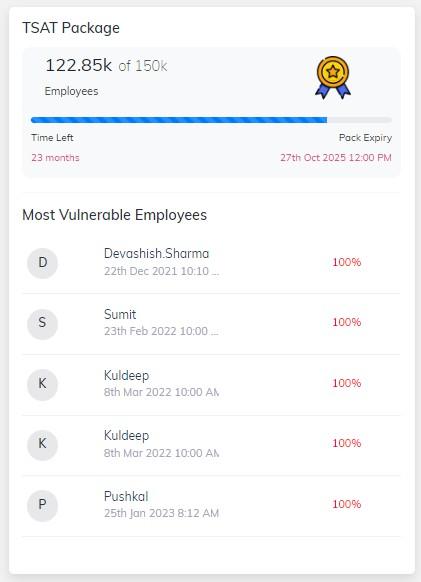421x582 pixels.
Task: Click Sumit's 100% vulnerability score
Action: (x=346, y=322)
